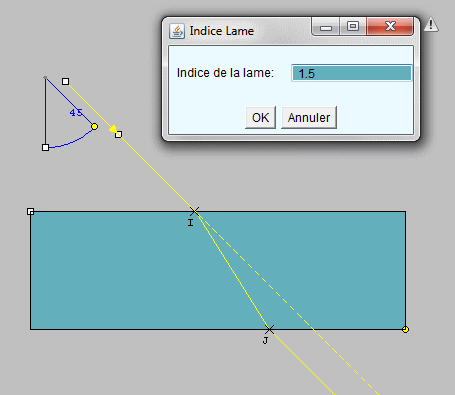Click the incidence point I cross marker
Image resolution: width=455 pixels, height=395 pixels.
pyautogui.click(x=195, y=211)
